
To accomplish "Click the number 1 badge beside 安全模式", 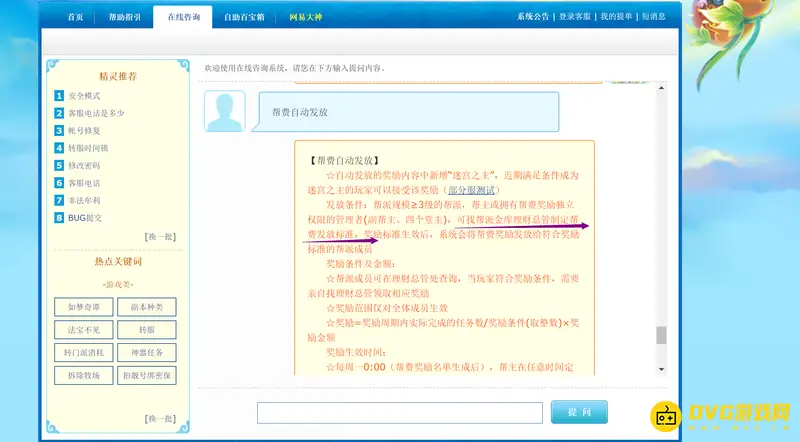I will pyautogui.click(x=59, y=95).
